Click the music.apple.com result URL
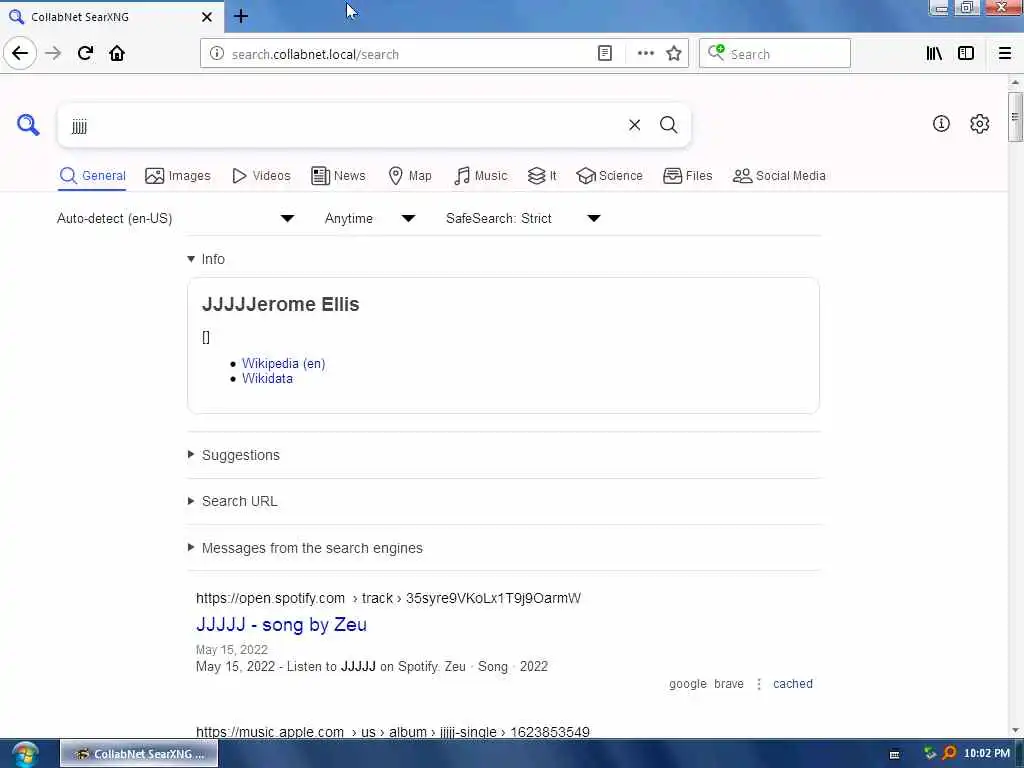Screen dimensions: 1024x768 (392, 732)
